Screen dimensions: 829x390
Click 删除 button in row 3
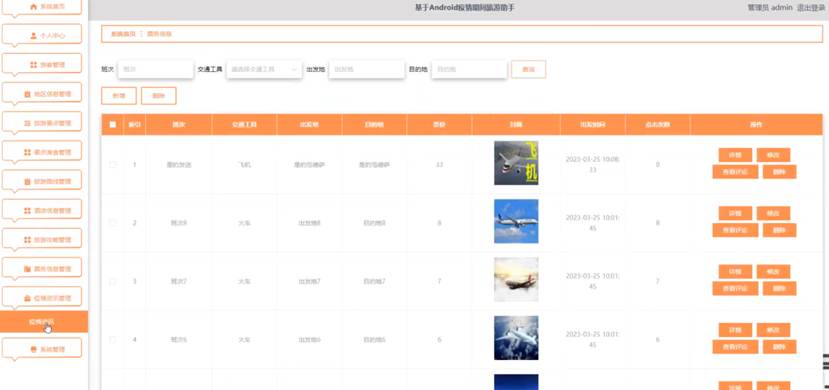780,289
